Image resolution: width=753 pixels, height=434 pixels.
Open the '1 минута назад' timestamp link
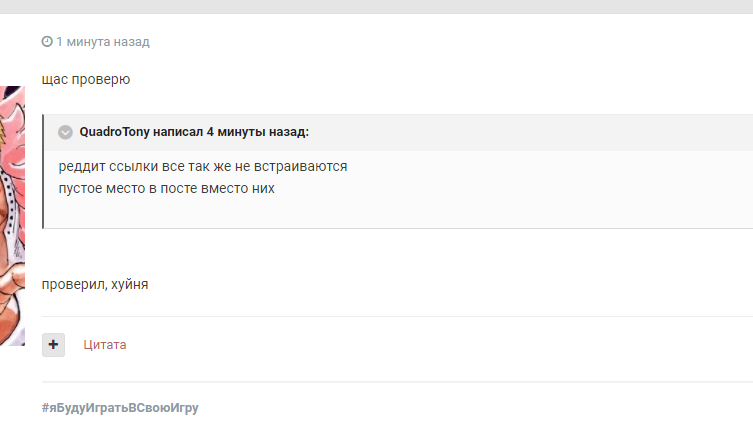click(x=103, y=42)
